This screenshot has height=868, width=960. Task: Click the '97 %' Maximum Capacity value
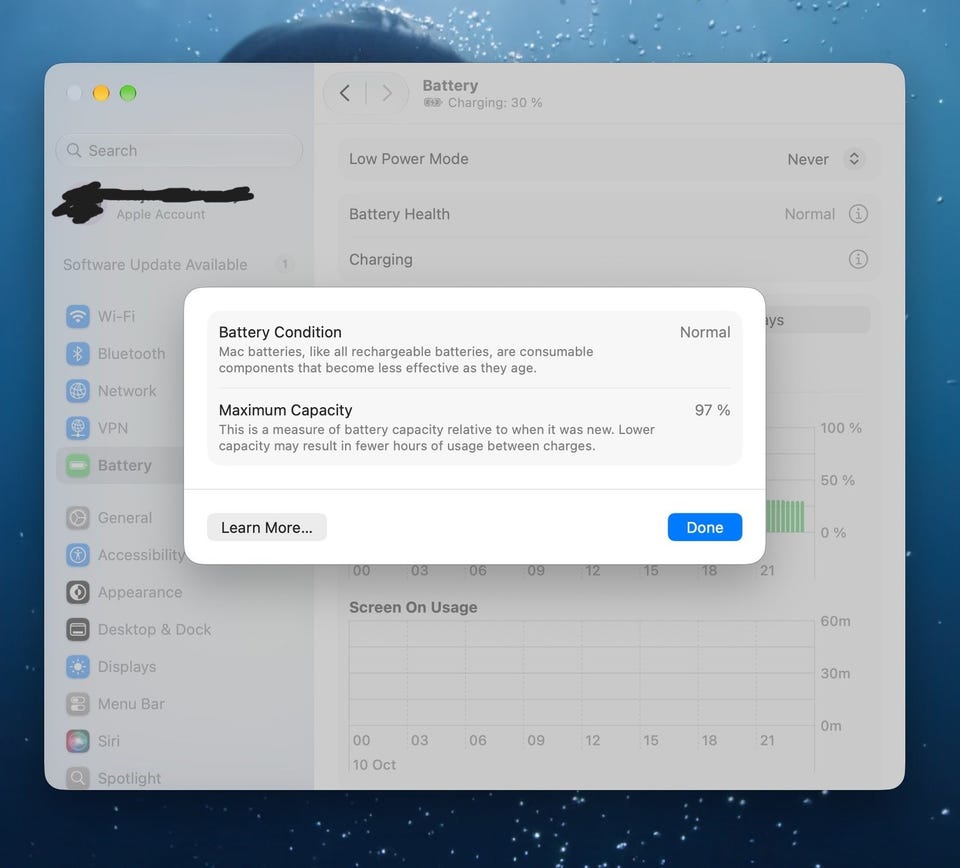(712, 410)
